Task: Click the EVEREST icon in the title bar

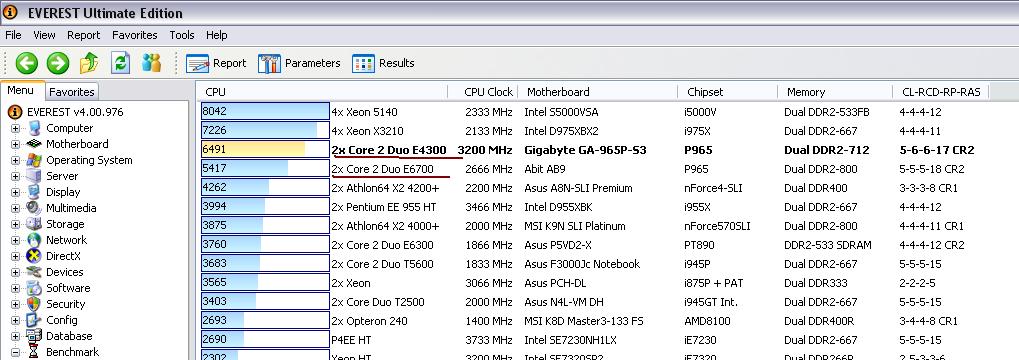Action: [x=10, y=12]
